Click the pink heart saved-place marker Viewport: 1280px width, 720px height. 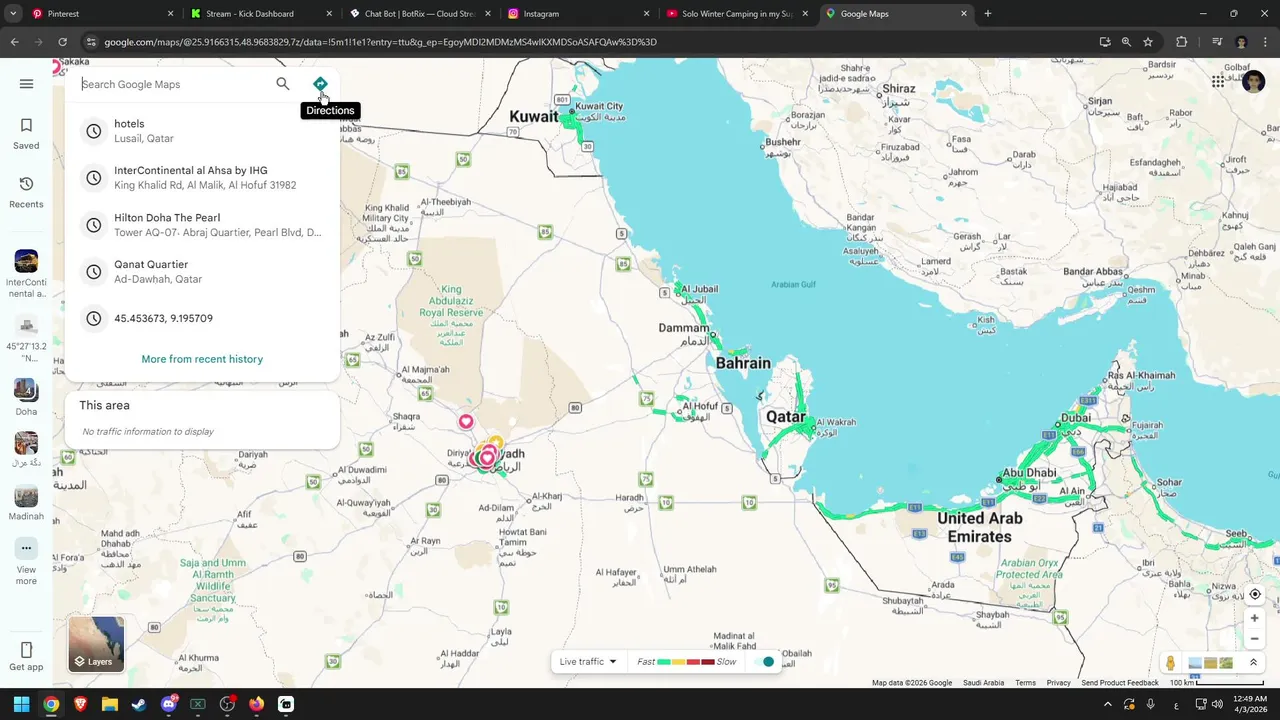tap(466, 422)
